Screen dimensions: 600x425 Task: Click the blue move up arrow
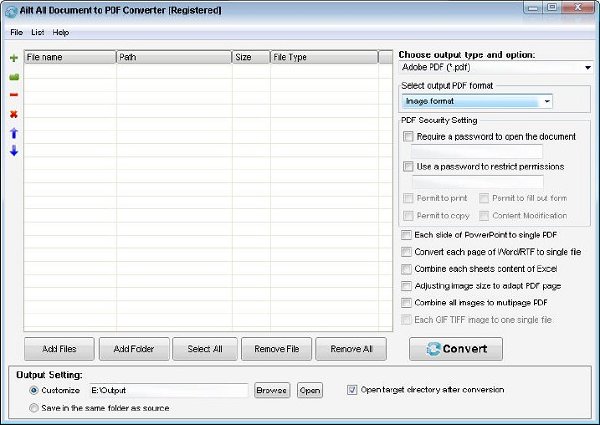tap(14, 133)
